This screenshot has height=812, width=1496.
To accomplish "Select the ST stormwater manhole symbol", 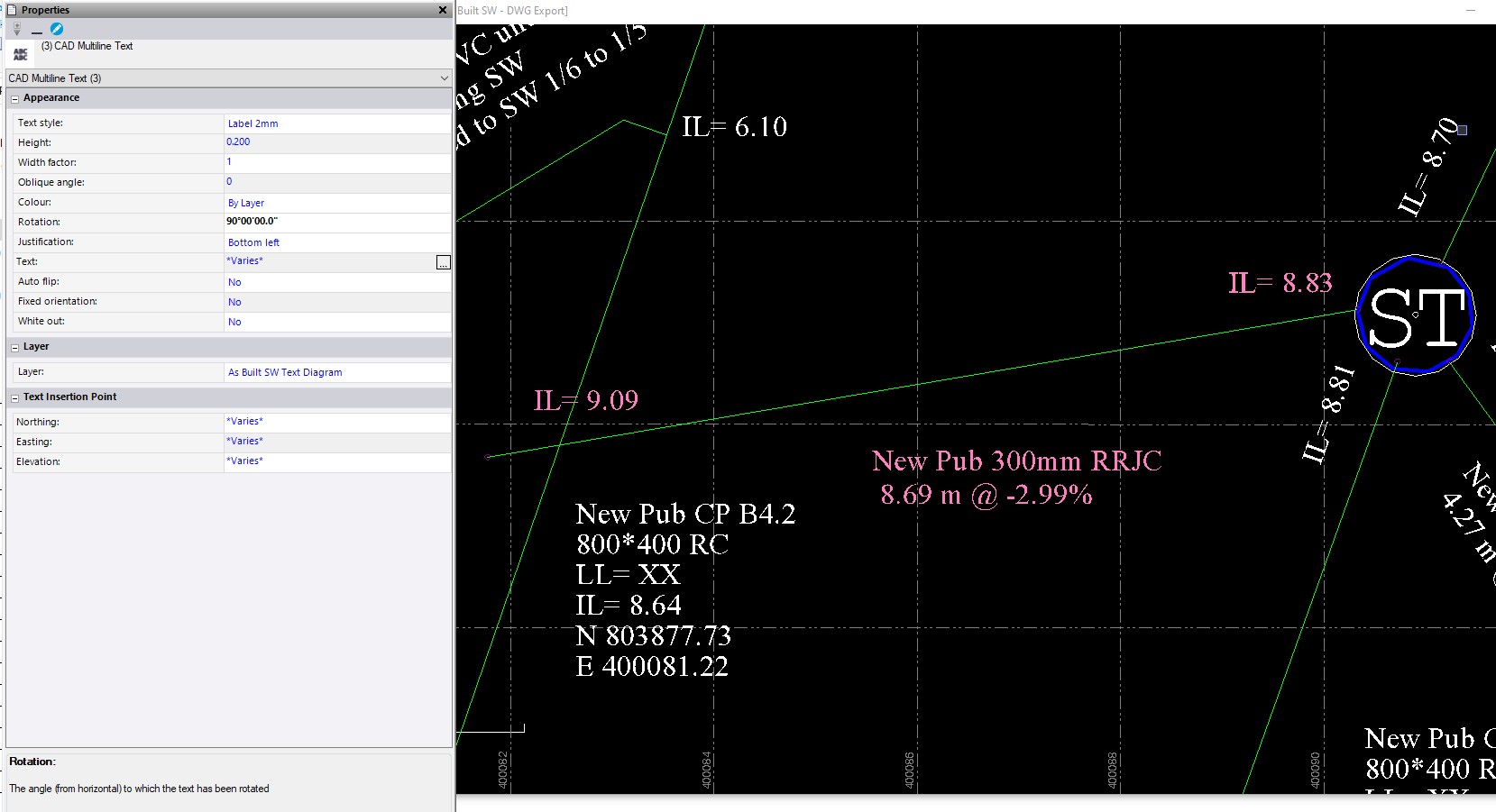I will pos(1416,315).
